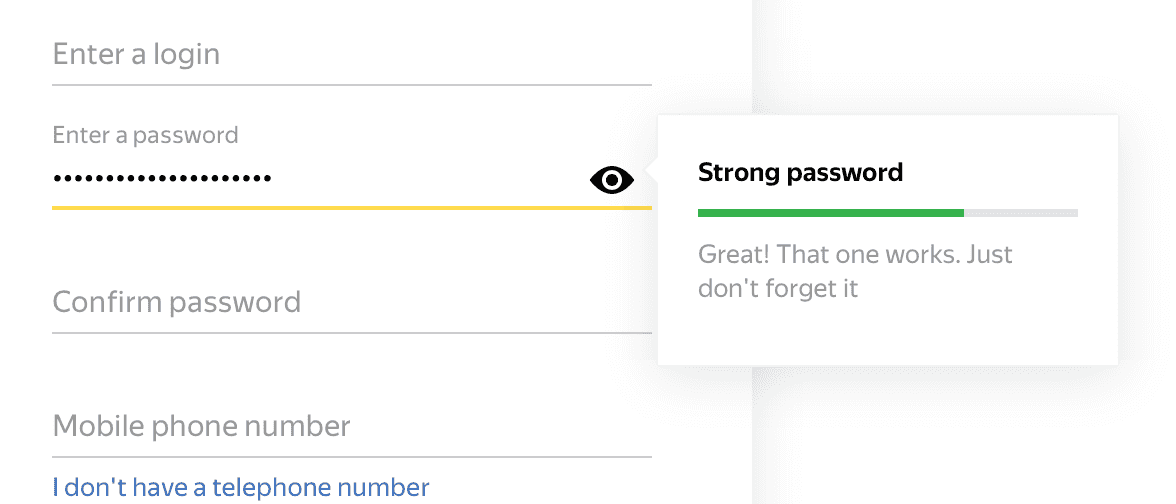Image resolution: width=1176 pixels, height=504 pixels.
Task: Click the underline beneath "Confirm password"
Action: (350, 333)
